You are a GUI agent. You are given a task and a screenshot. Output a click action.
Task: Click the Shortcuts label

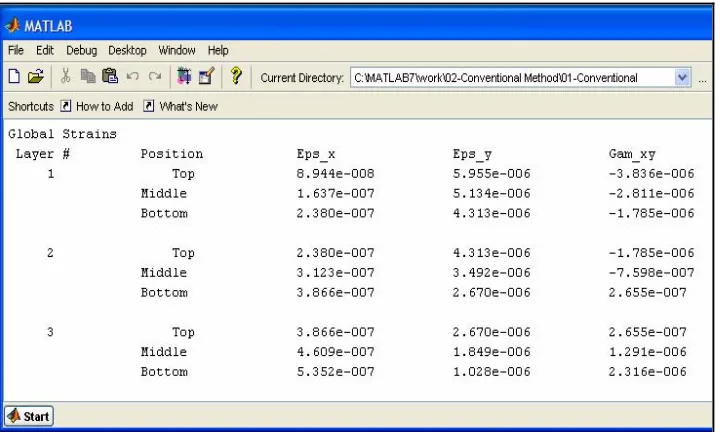[x=31, y=107]
